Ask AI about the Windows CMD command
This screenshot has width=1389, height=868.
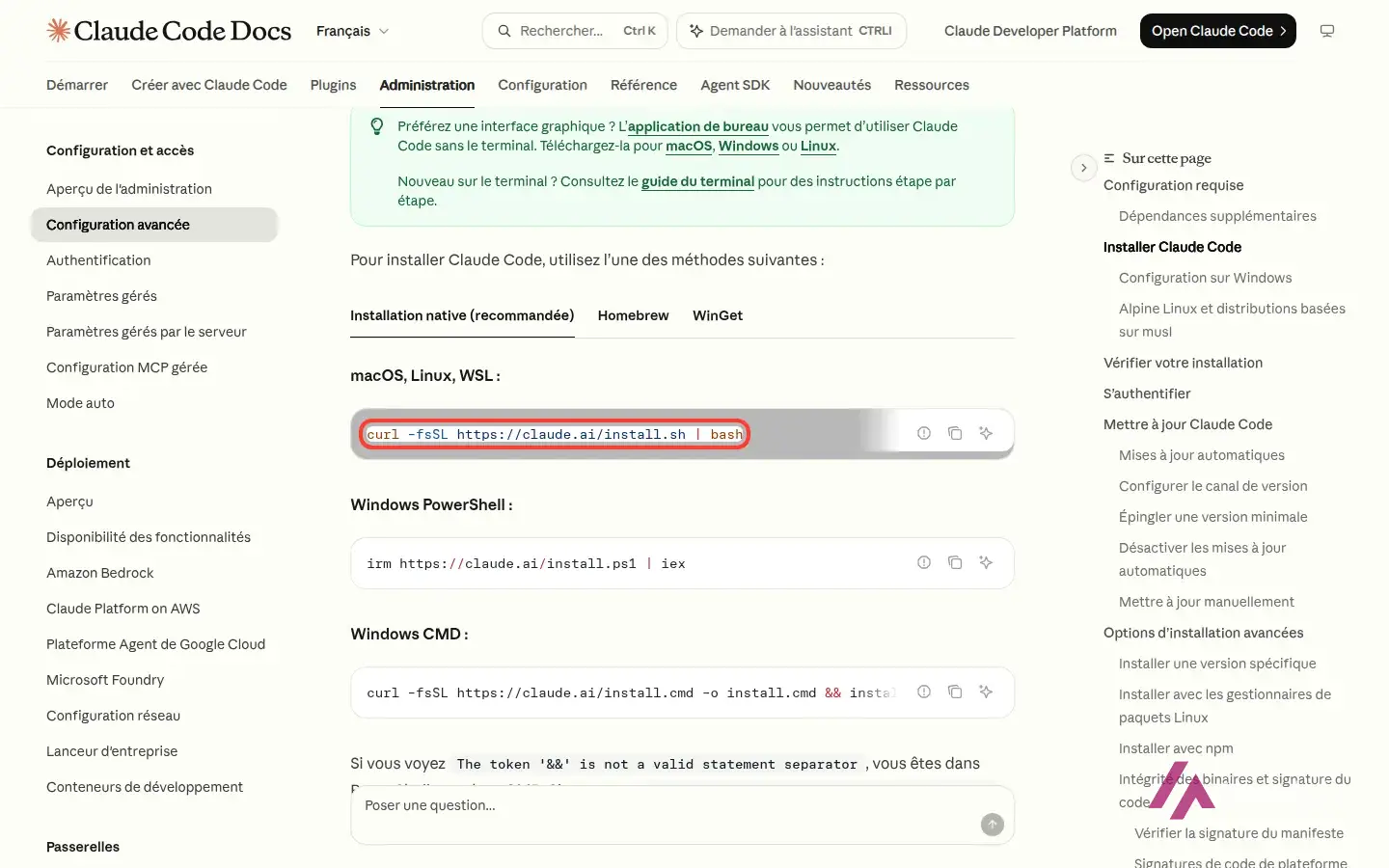click(986, 692)
